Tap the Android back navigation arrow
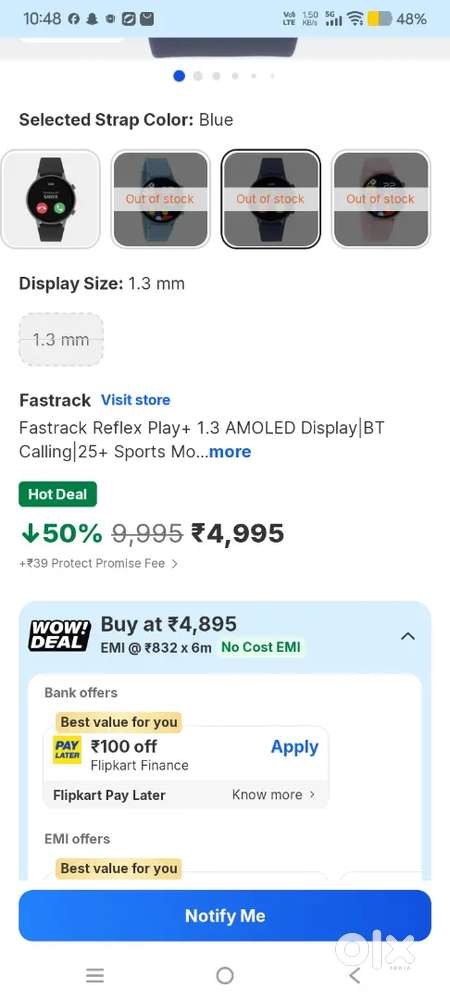The image size is (450, 1000). [x=354, y=974]
